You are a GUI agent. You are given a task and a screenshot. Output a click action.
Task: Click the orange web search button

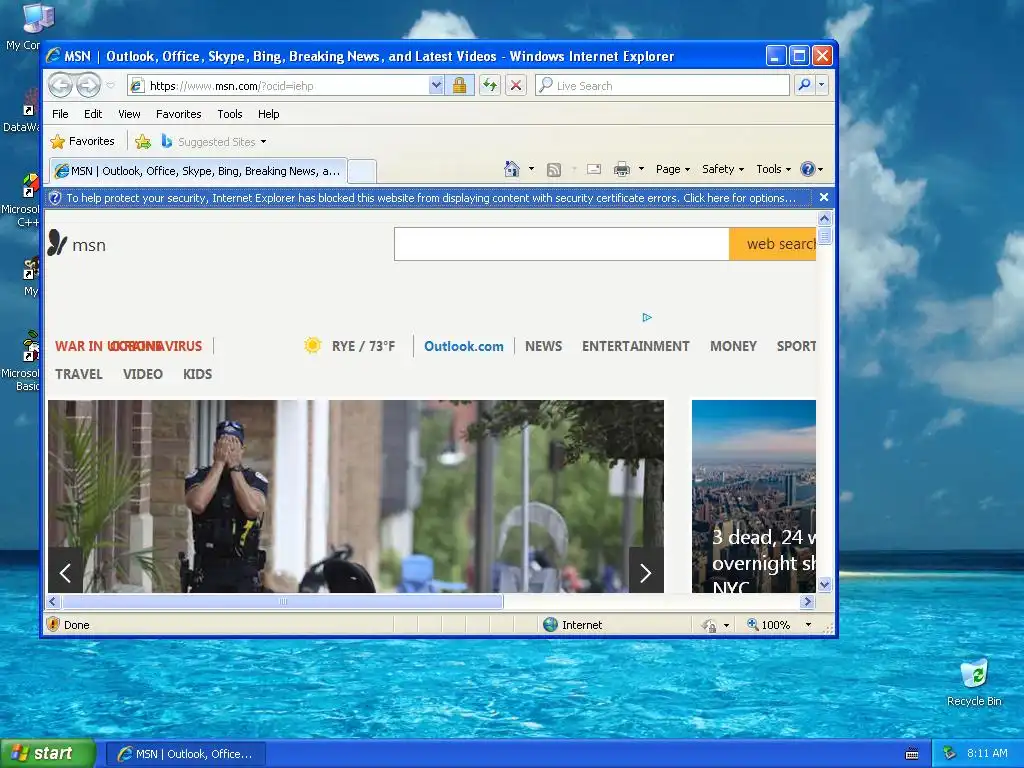[773, 244]
